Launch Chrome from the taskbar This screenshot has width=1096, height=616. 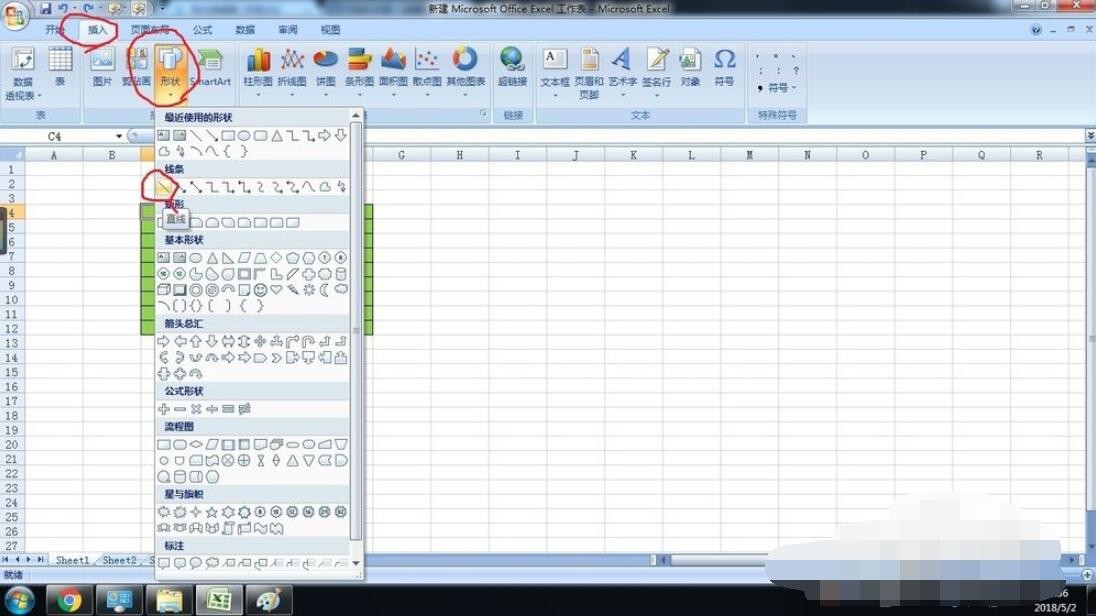(x=69, y=600)
